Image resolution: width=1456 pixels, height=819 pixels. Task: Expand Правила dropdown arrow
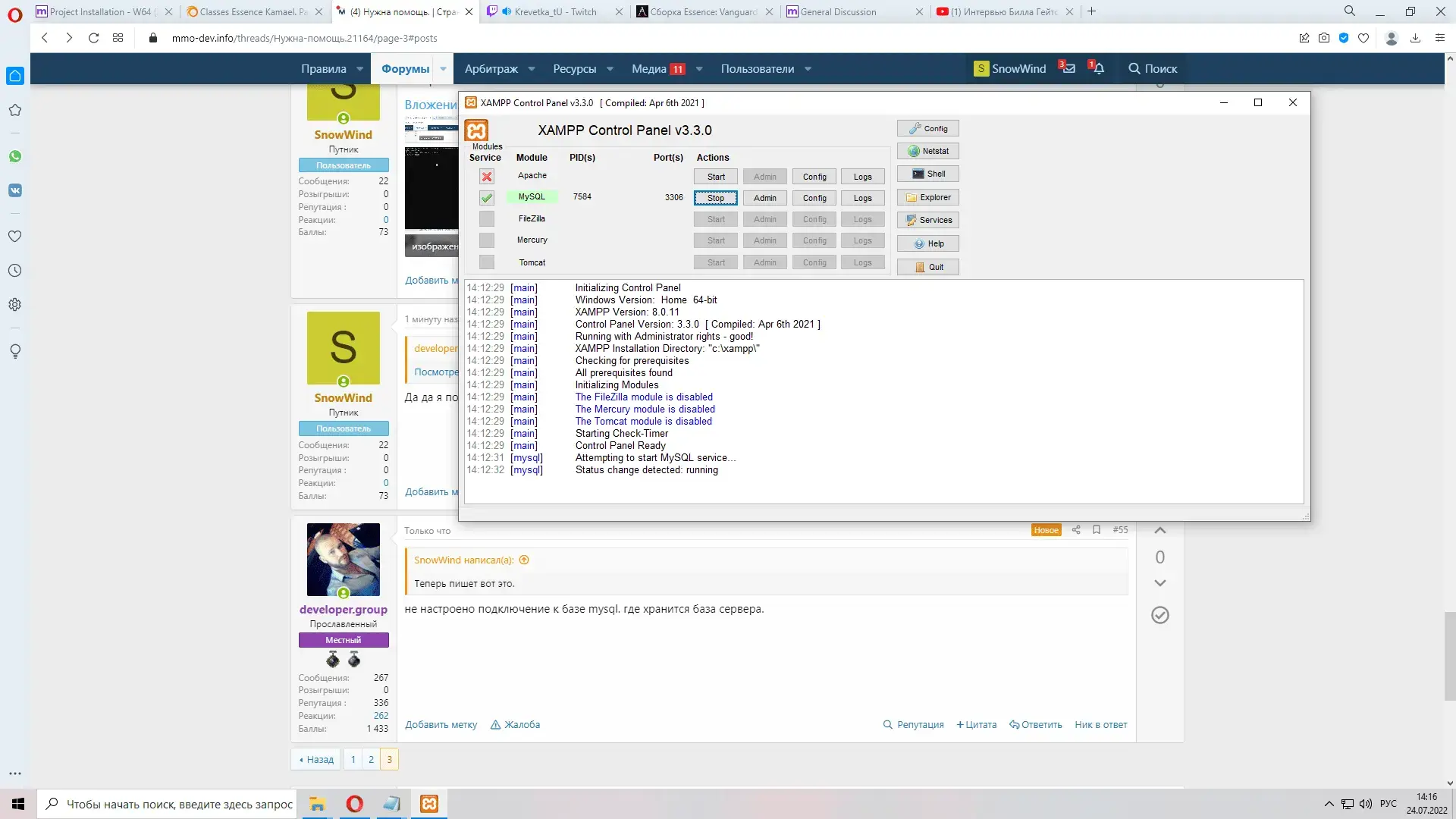pos(360,69)
